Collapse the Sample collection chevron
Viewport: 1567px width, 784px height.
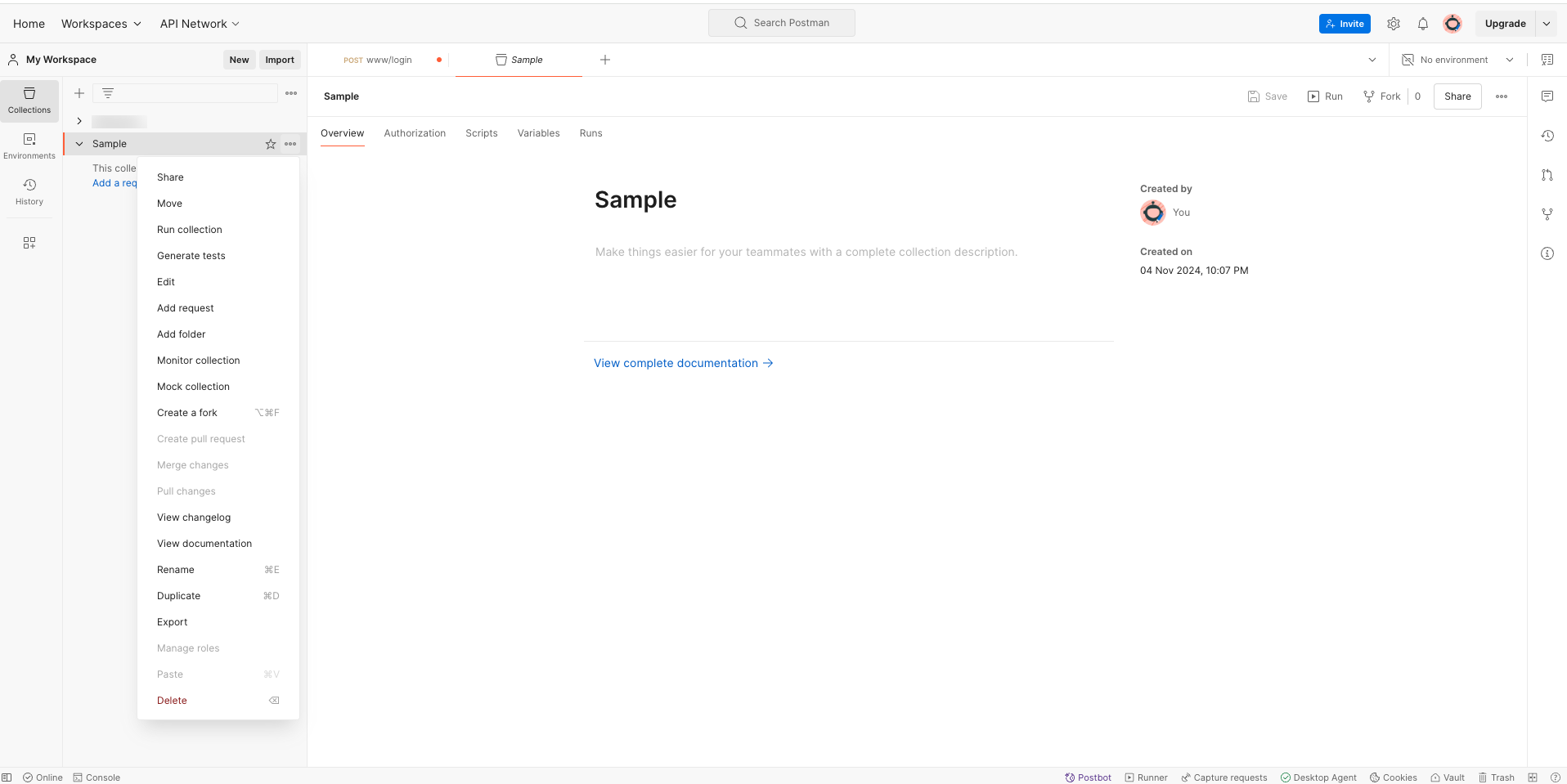pos(79,143)
